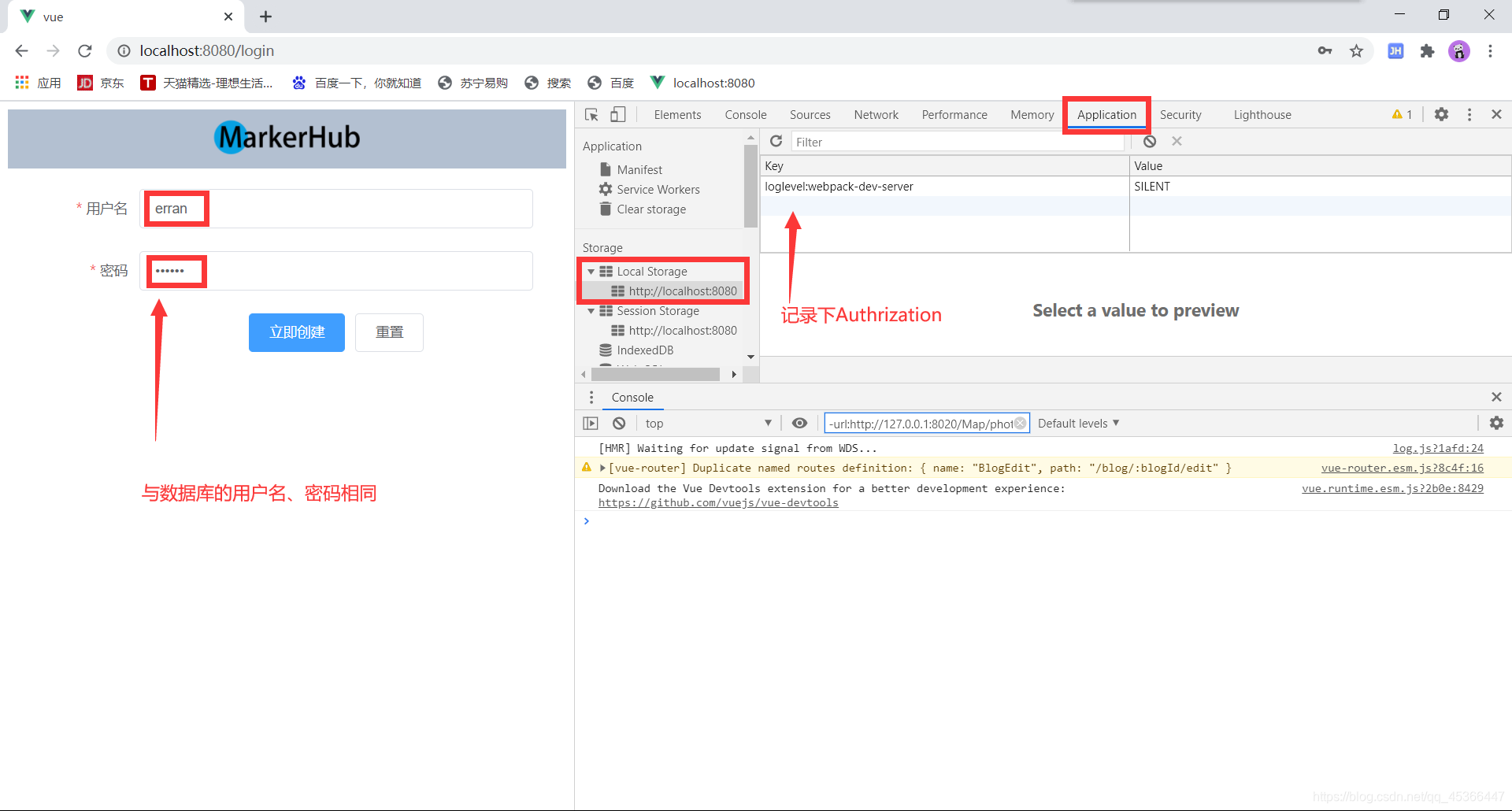Click the 立即创建 submit button
The width and height of the screenshot is (1512, 811).
click(x=297, y=332)
